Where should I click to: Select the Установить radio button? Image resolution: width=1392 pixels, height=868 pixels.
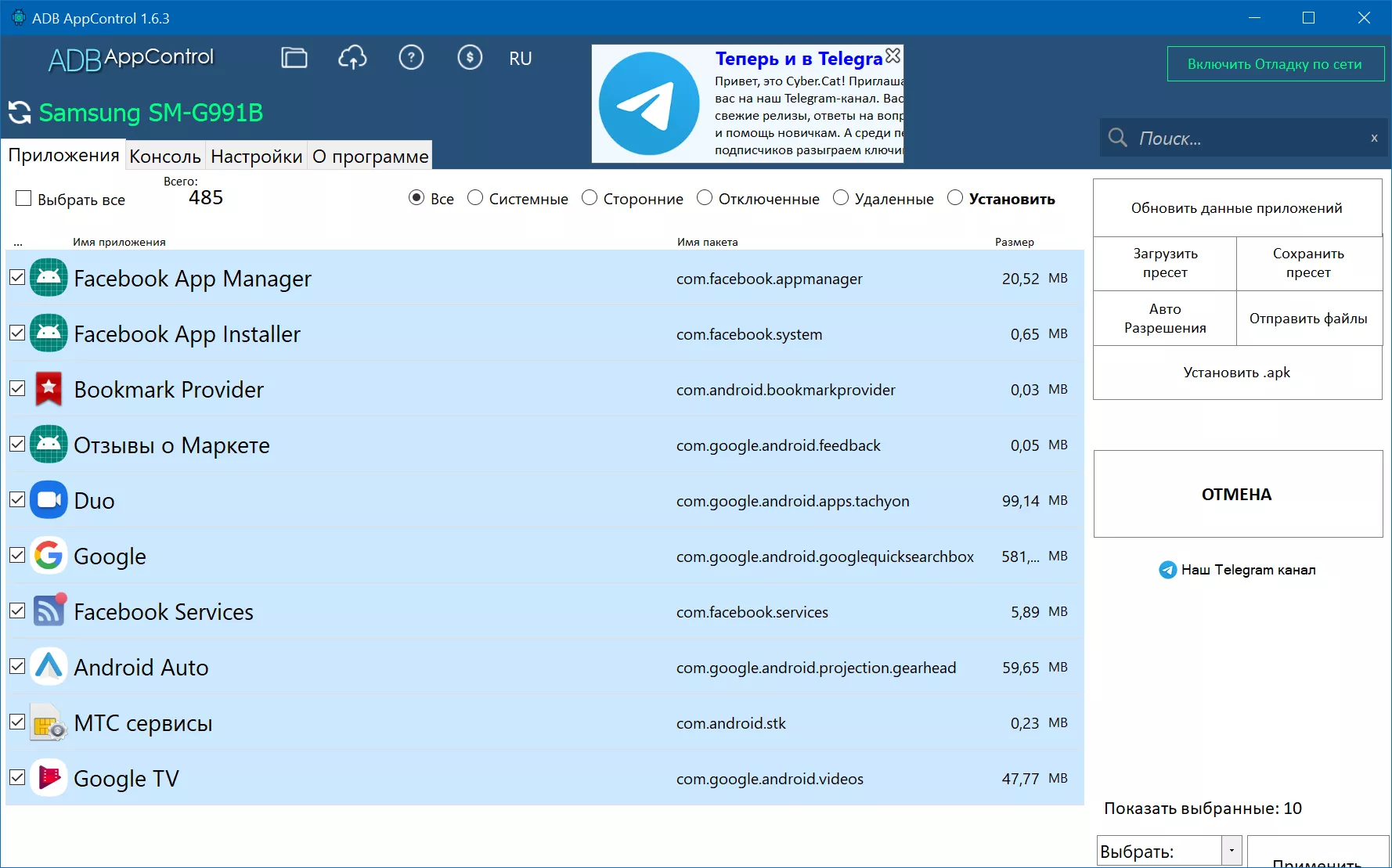click(x=955, y=198)
